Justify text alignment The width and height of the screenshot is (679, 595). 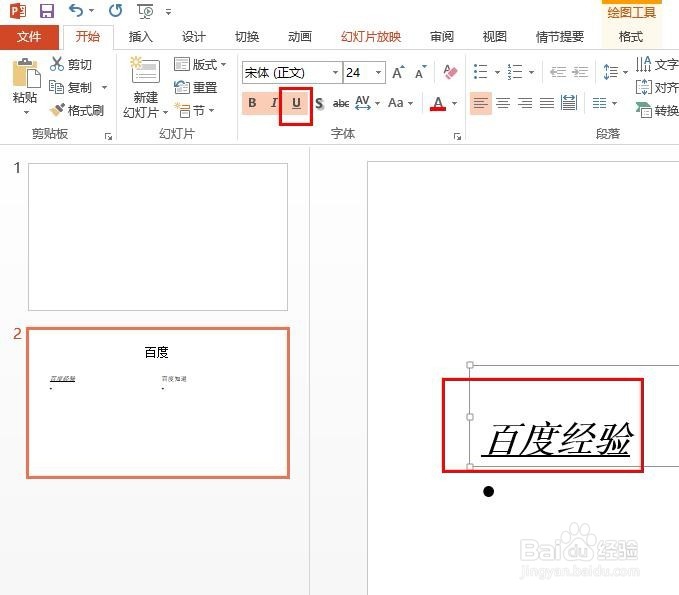(x=547, y=103)
